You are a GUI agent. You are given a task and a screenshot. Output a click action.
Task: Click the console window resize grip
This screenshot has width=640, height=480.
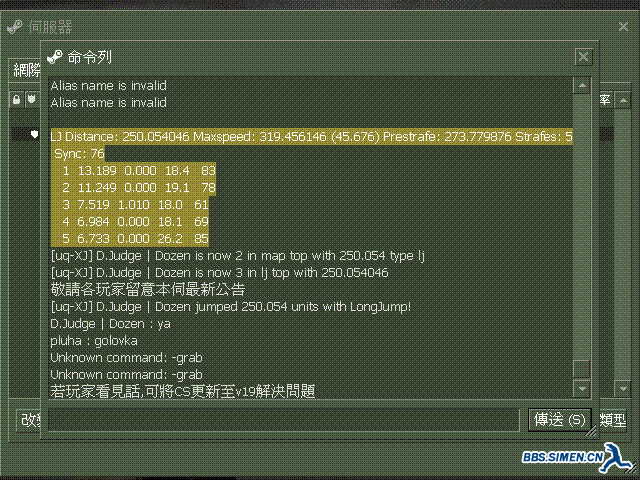click(x=591, y=431)
